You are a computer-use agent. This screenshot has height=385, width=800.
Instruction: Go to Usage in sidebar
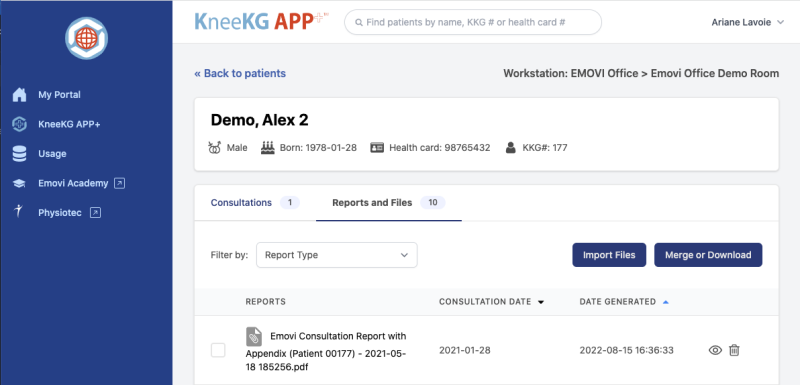pyautogui.click(x=52, y=153)
